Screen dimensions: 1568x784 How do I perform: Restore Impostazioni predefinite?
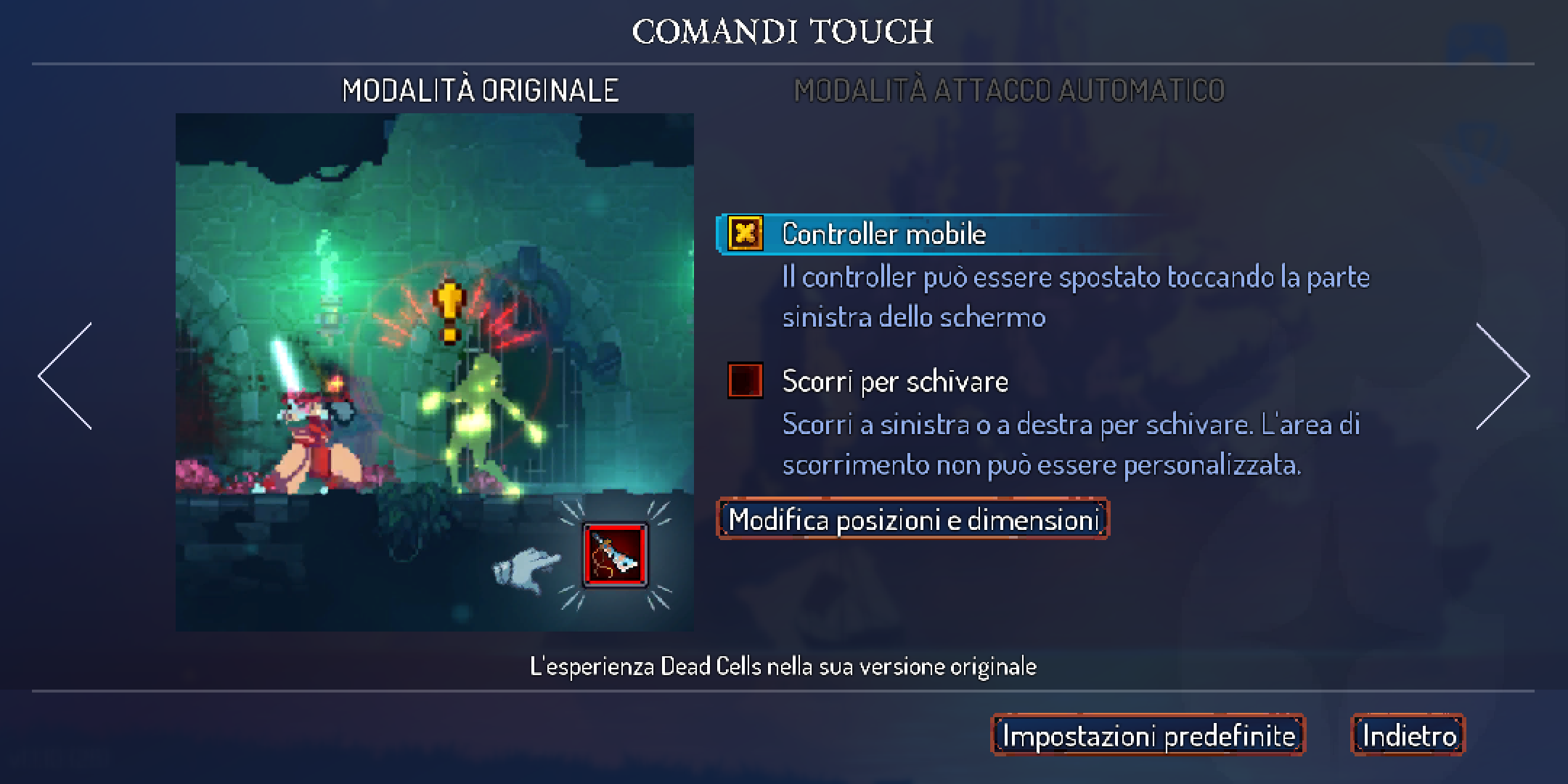[x=1148, y=735]
